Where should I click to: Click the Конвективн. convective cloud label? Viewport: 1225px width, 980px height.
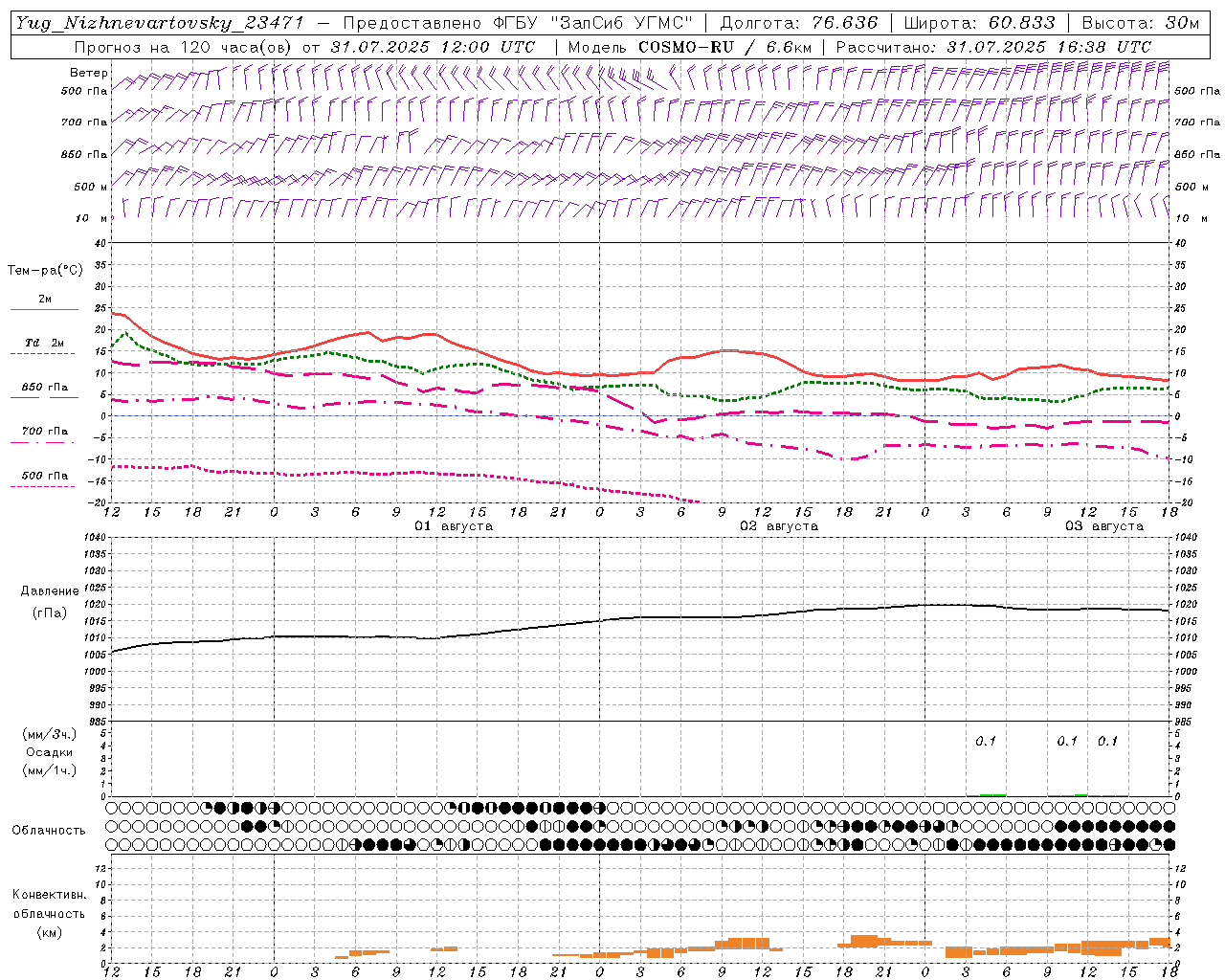tap(49, 895)
